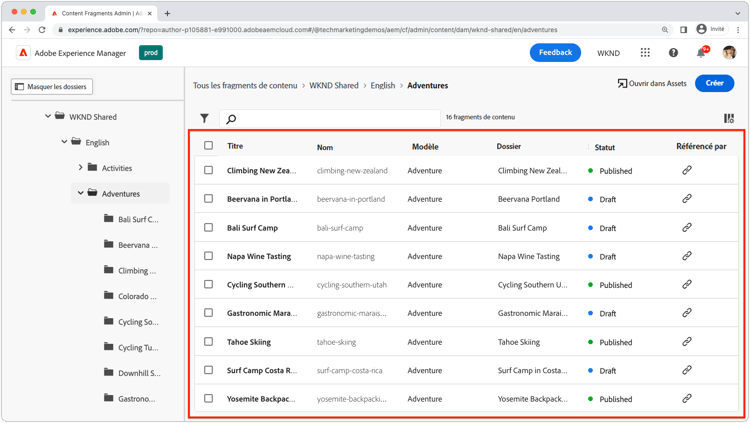The image size is (750, 423).
Task: Sort by the Titre column header
Action: [235, 146]
